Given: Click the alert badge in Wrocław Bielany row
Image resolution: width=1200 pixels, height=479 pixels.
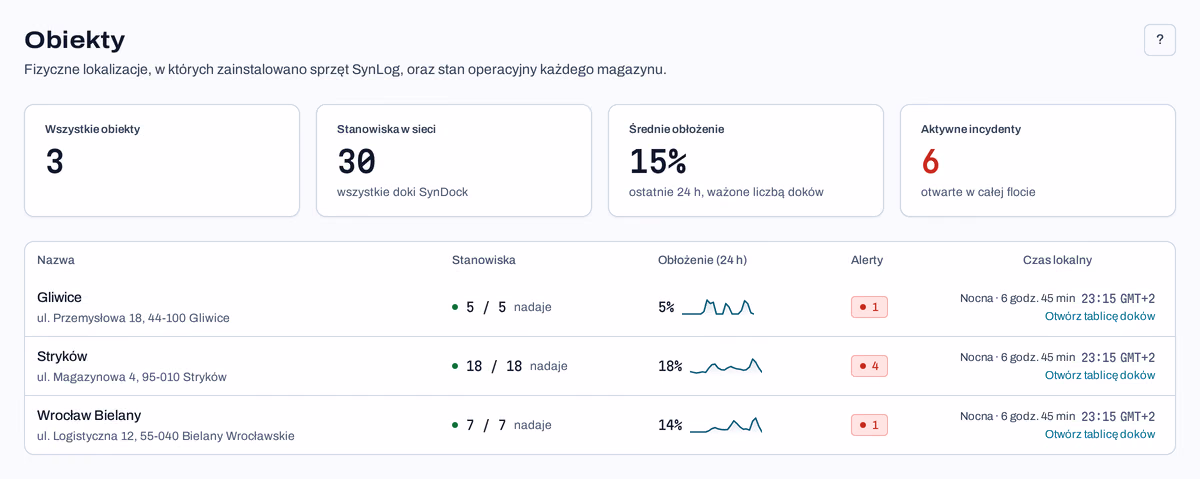Looking at the screenshot, I should [869, 425].
